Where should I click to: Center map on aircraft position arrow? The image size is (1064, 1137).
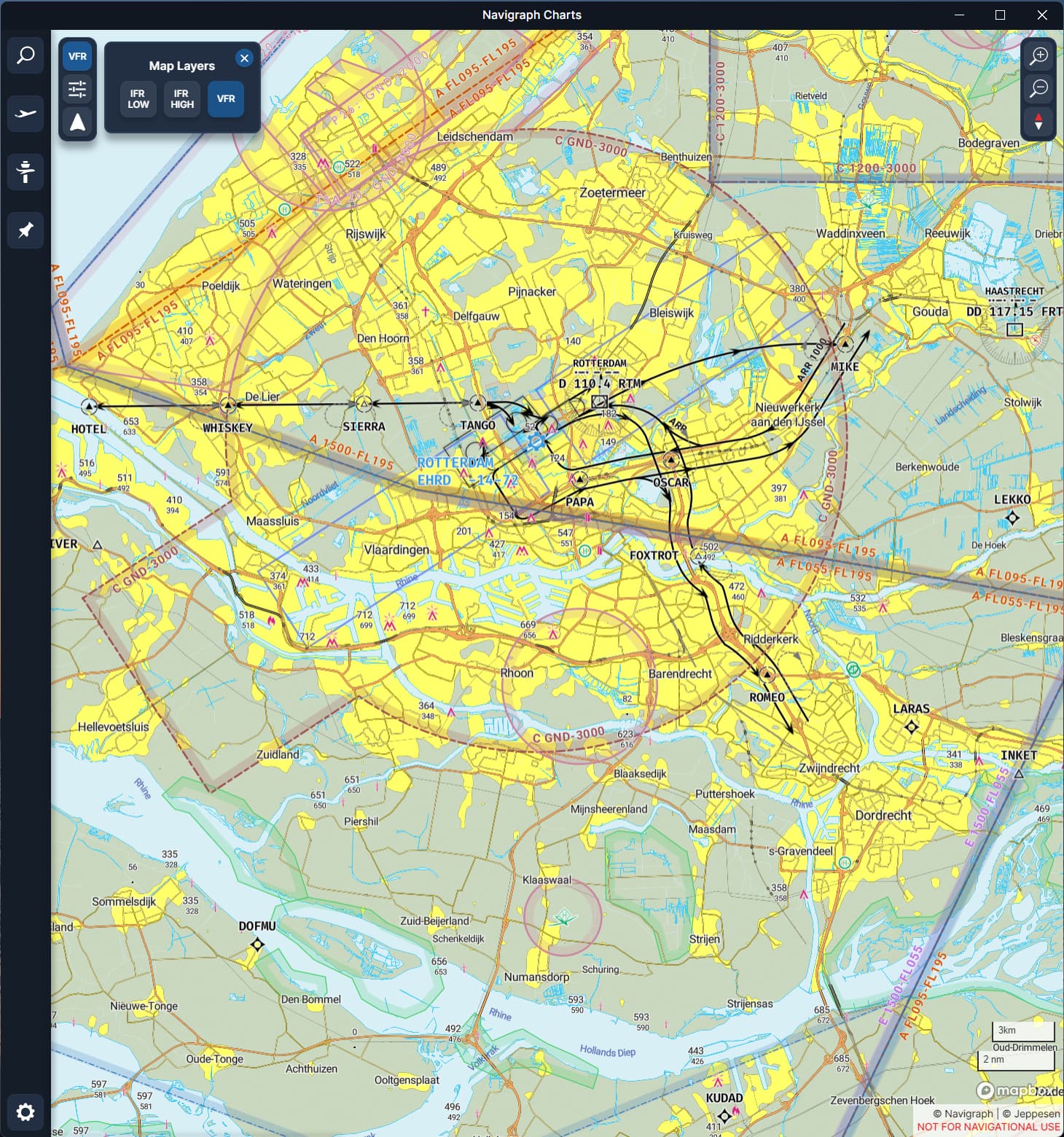(x=77, y=122)
